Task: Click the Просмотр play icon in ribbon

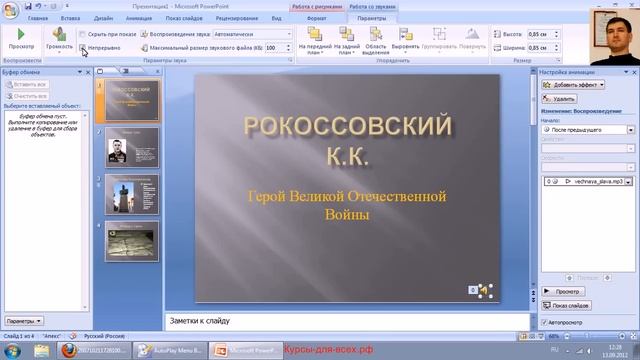Action: coord(21,34)
